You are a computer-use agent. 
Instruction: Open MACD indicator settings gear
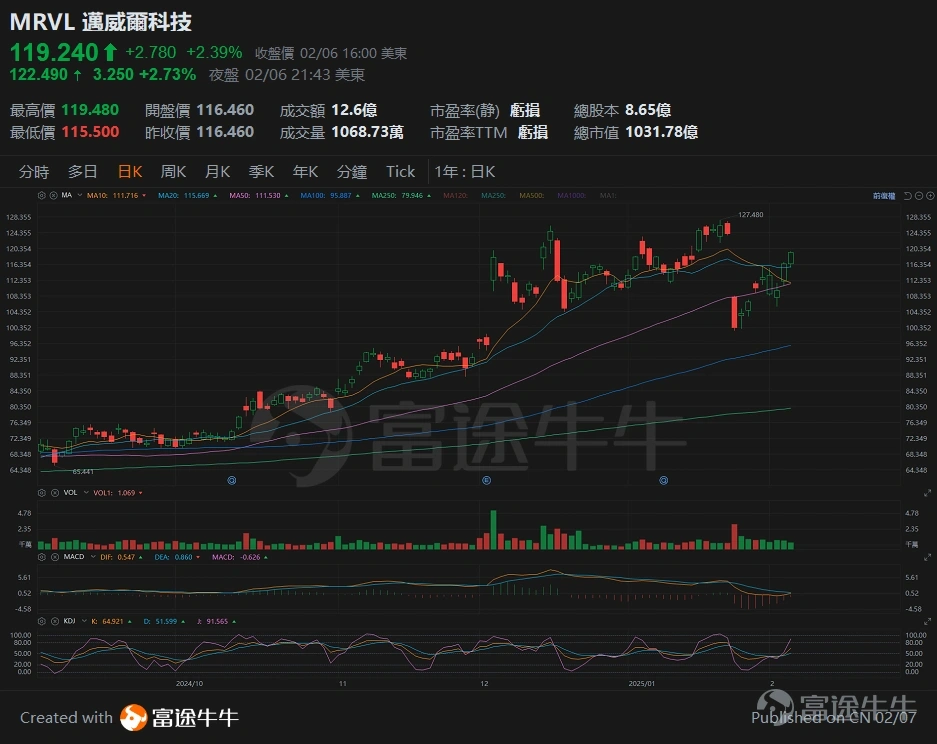point(42,557)
